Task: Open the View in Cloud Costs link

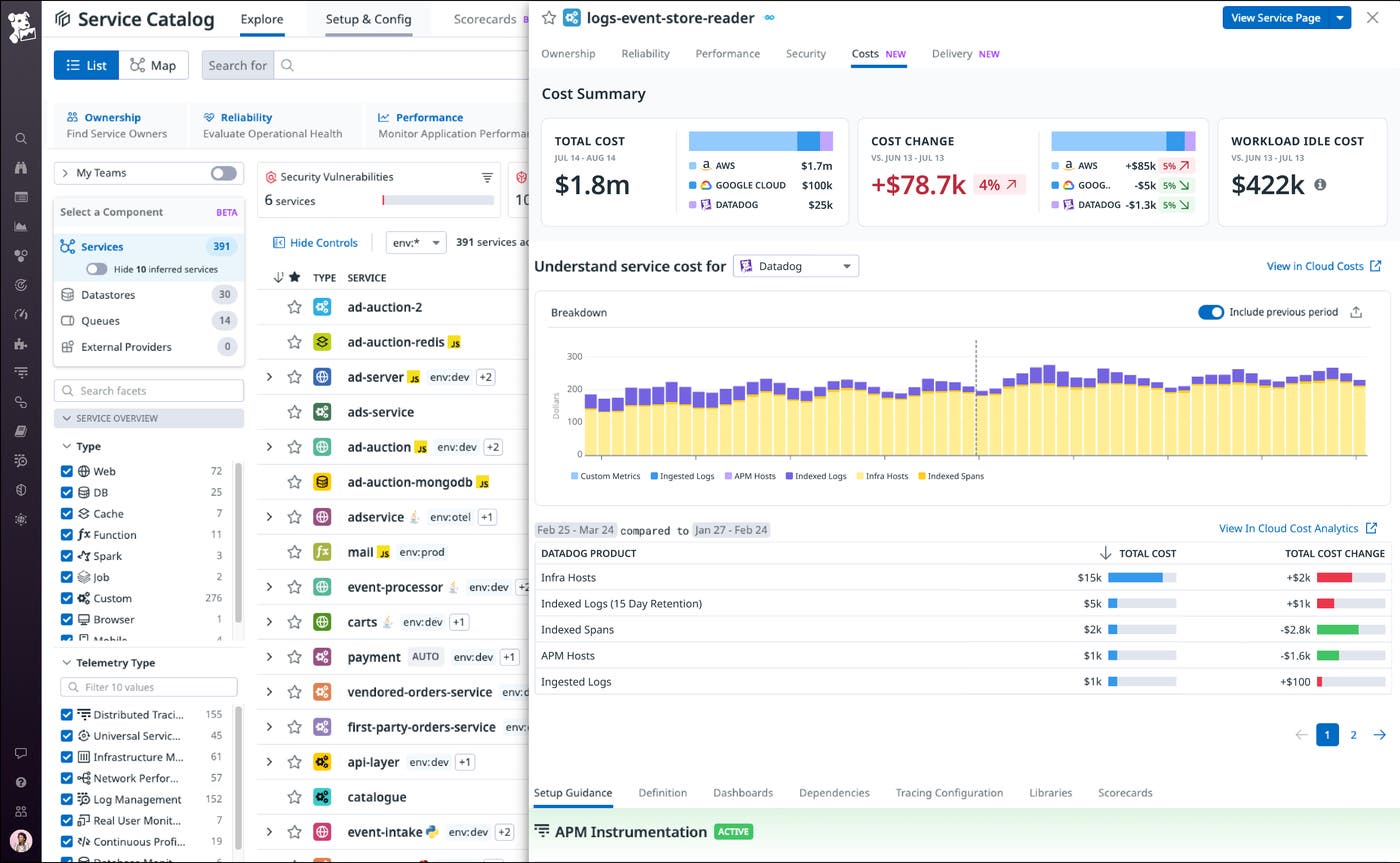Action: (1316, 266)
